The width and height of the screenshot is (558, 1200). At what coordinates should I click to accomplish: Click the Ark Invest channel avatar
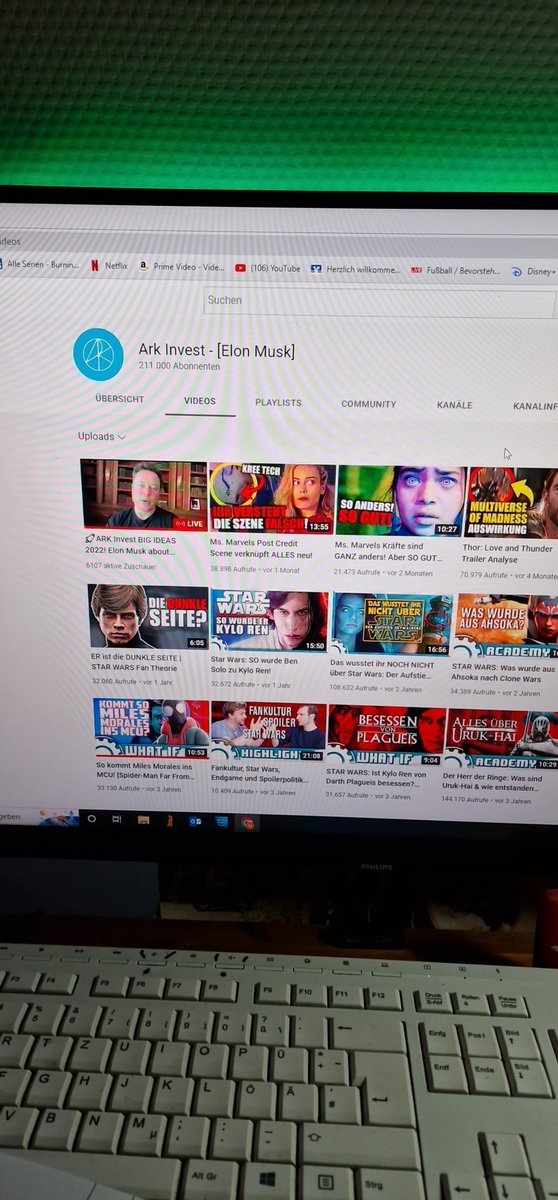(x=99, y=353)
